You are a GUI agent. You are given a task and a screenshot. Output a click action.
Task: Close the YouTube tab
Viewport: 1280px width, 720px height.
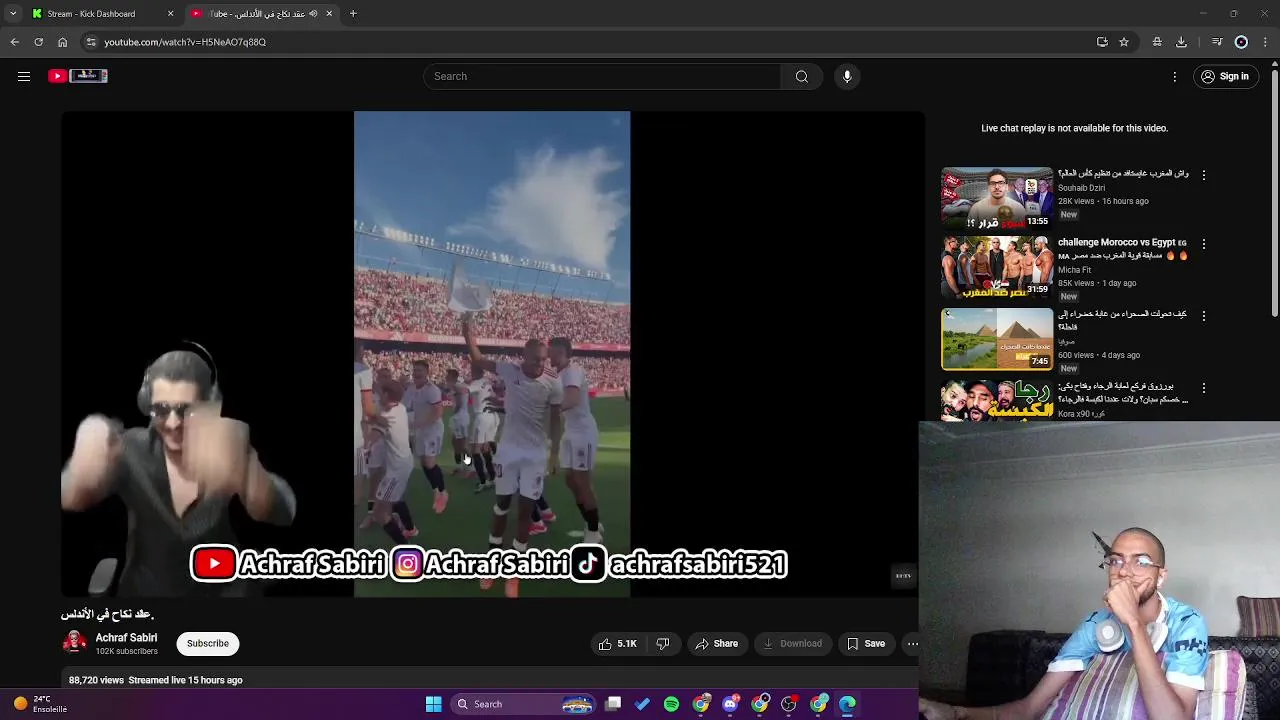329,14
